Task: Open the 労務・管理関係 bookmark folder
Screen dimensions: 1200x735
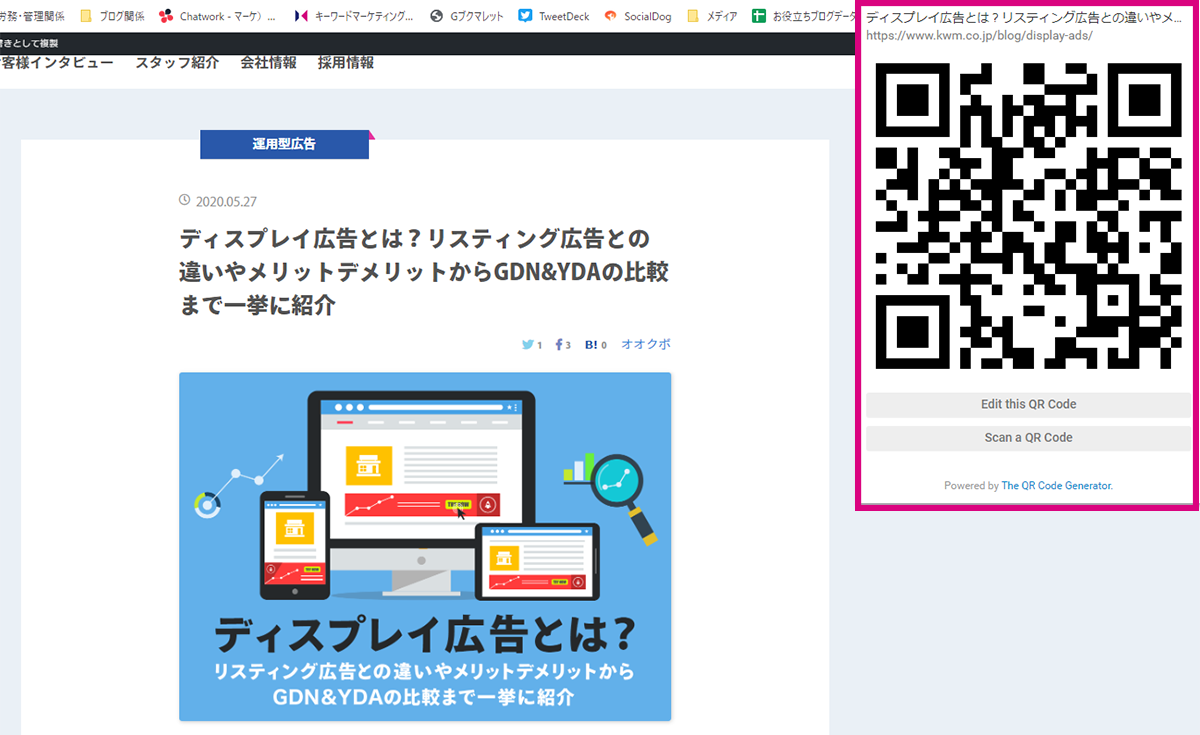Action: 32,16
